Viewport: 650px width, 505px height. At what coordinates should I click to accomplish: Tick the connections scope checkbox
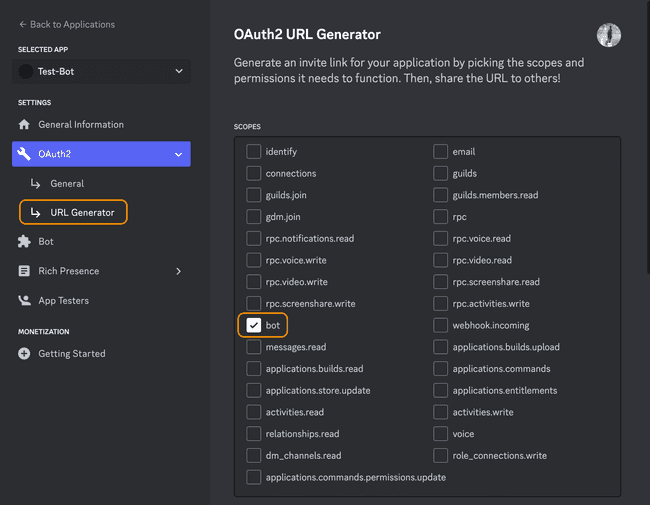[254, 173]
